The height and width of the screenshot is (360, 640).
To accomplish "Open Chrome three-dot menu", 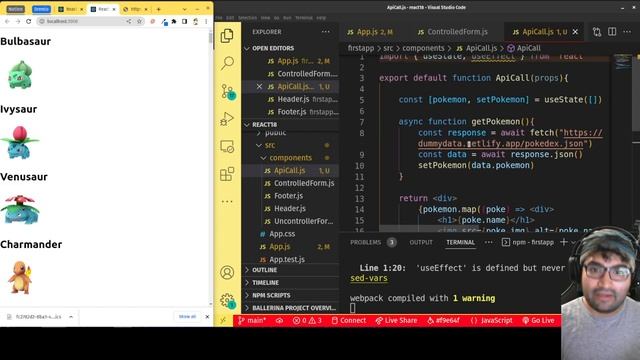I will tap(206, 21).
